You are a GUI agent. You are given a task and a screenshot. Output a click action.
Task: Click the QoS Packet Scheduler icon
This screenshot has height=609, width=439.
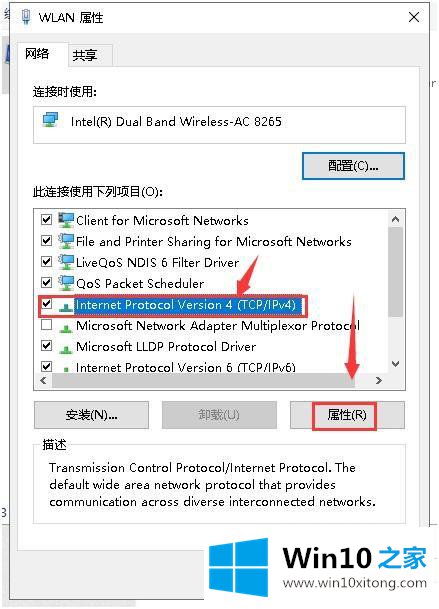[x=66, y=283]
